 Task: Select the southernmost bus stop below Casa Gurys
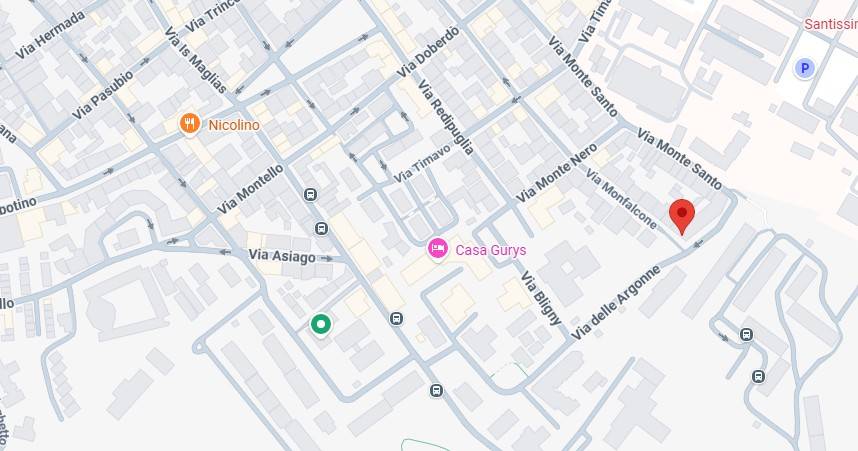(x=436, y=390)
